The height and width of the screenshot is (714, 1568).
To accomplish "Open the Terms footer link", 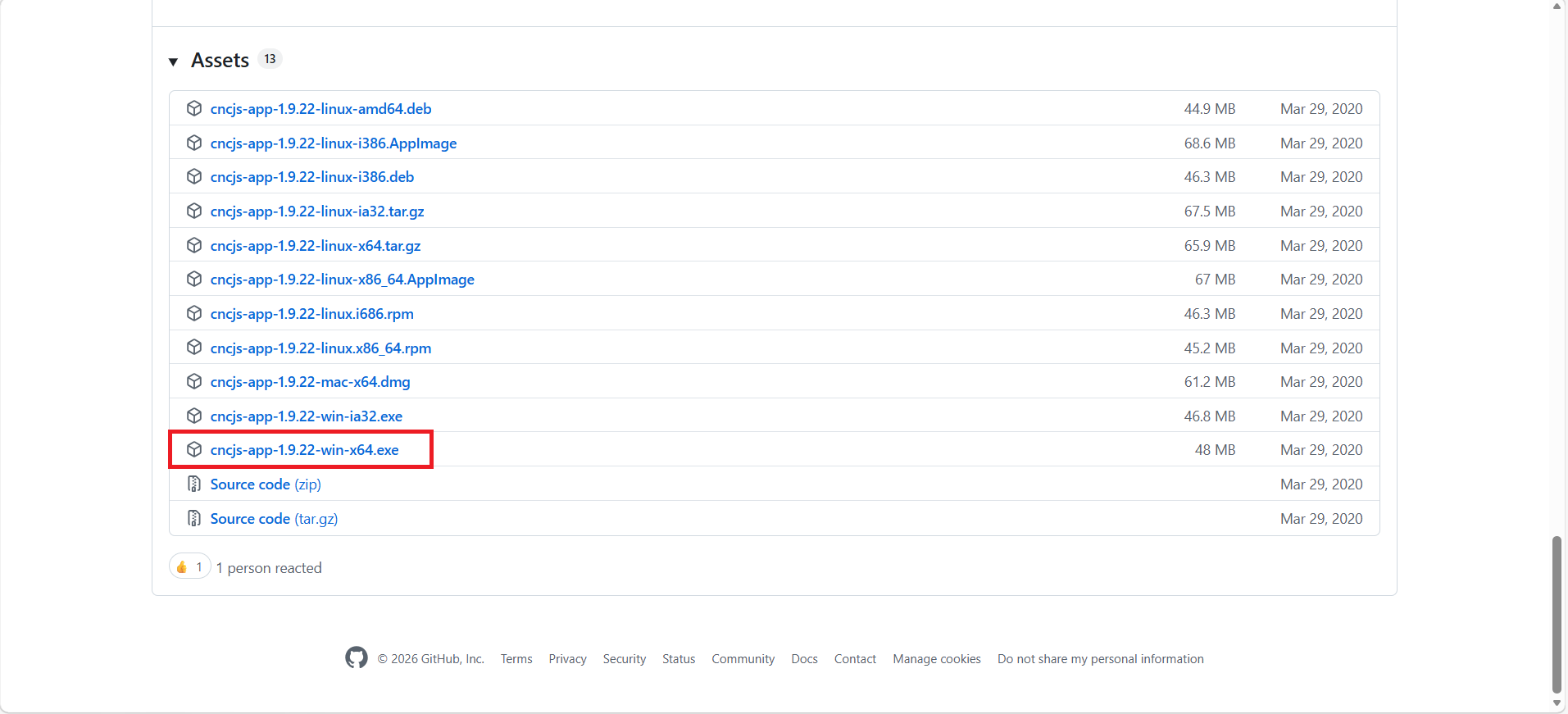I will tap(516, 659).
